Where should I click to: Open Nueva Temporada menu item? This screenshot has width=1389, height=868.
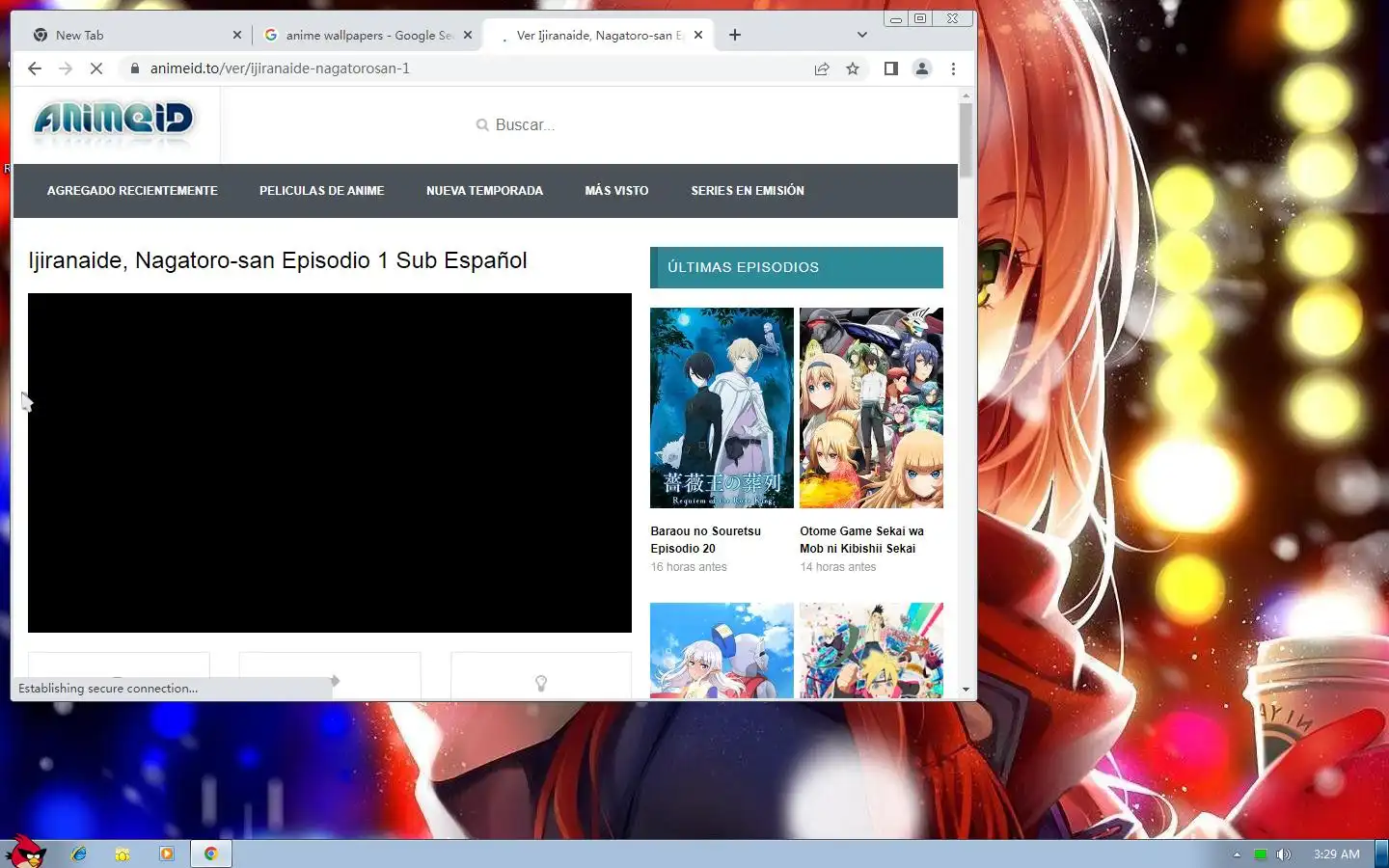pyautogui.click(x=484, y=191)
